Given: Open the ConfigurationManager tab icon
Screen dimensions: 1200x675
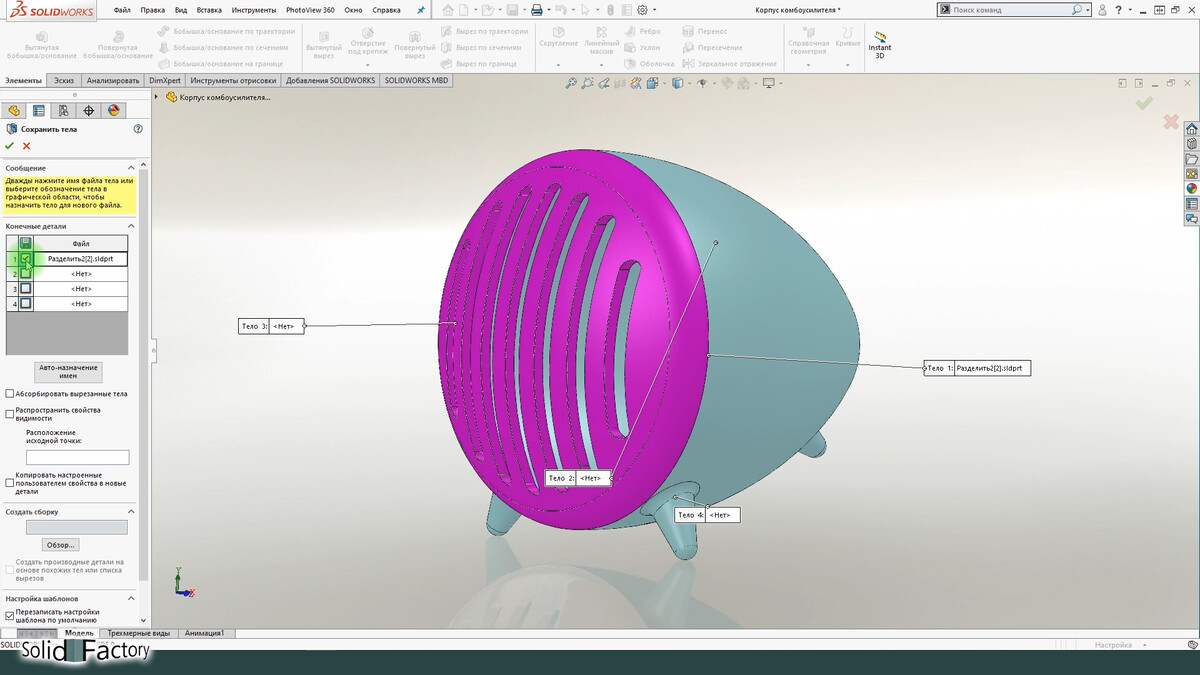Looking at the screenshot, I should 63,111.
